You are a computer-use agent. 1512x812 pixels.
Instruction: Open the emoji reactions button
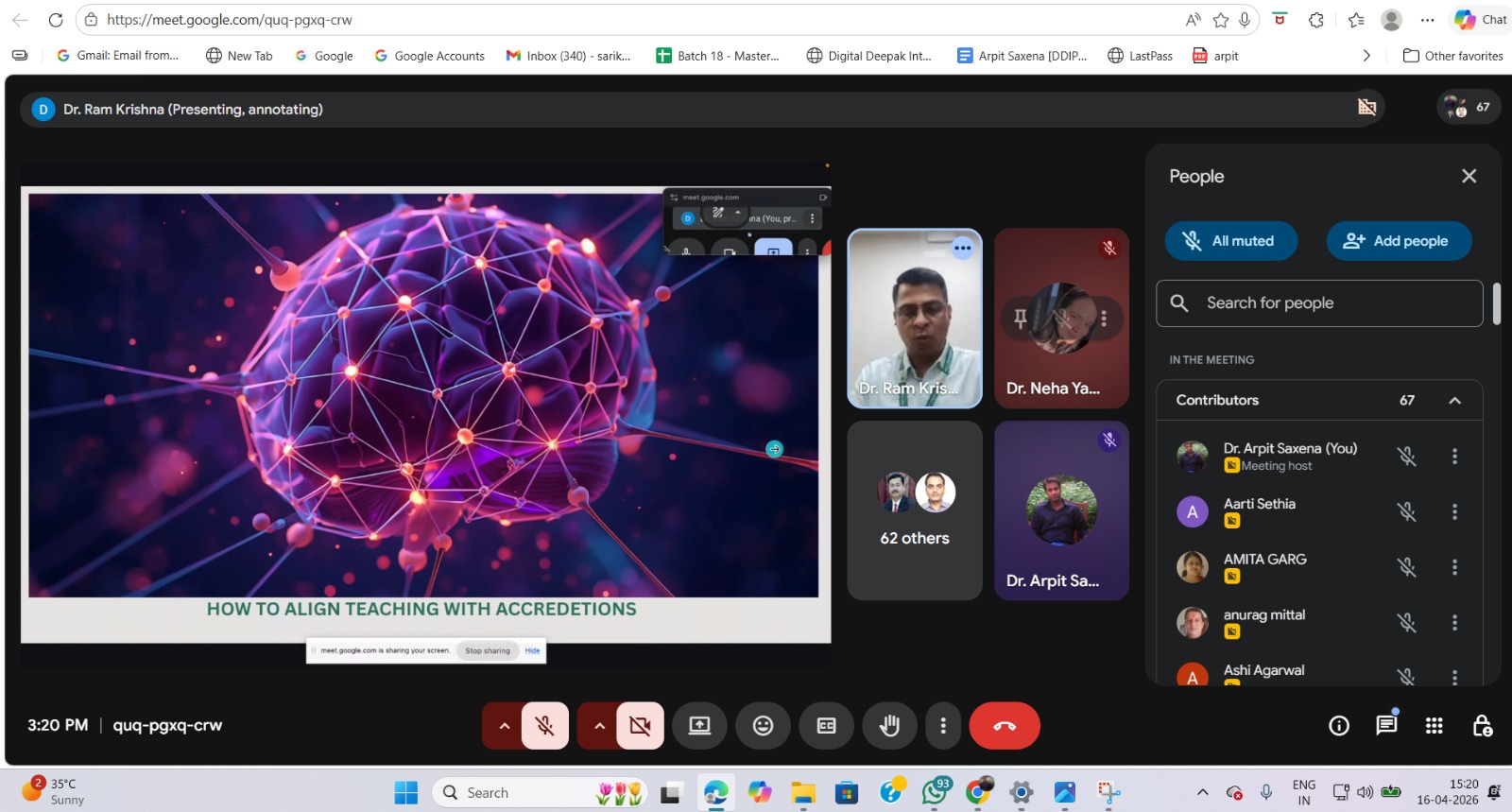763,726
